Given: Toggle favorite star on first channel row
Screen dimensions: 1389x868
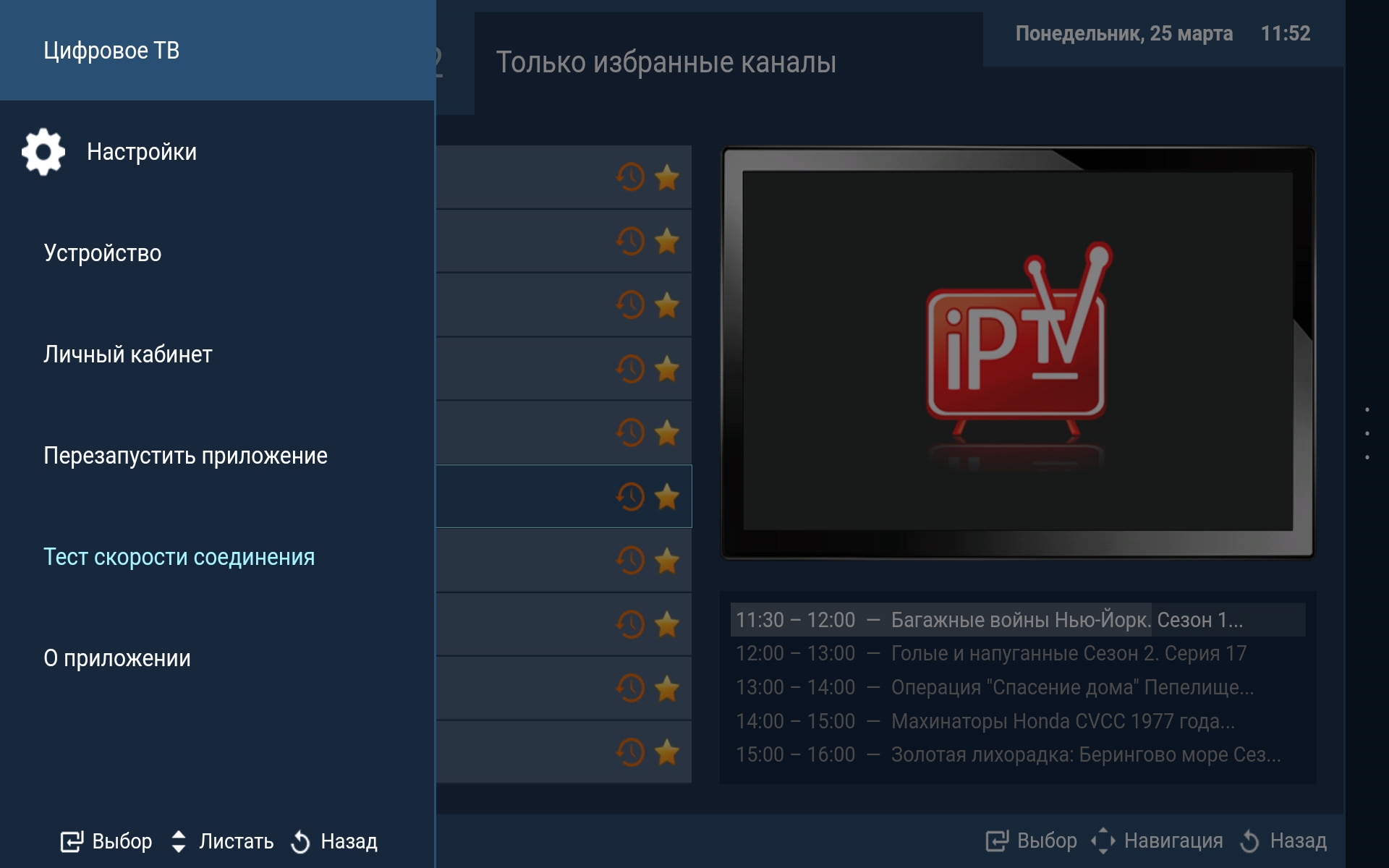Looking at the screenshot, I should (x=666, y=177).
